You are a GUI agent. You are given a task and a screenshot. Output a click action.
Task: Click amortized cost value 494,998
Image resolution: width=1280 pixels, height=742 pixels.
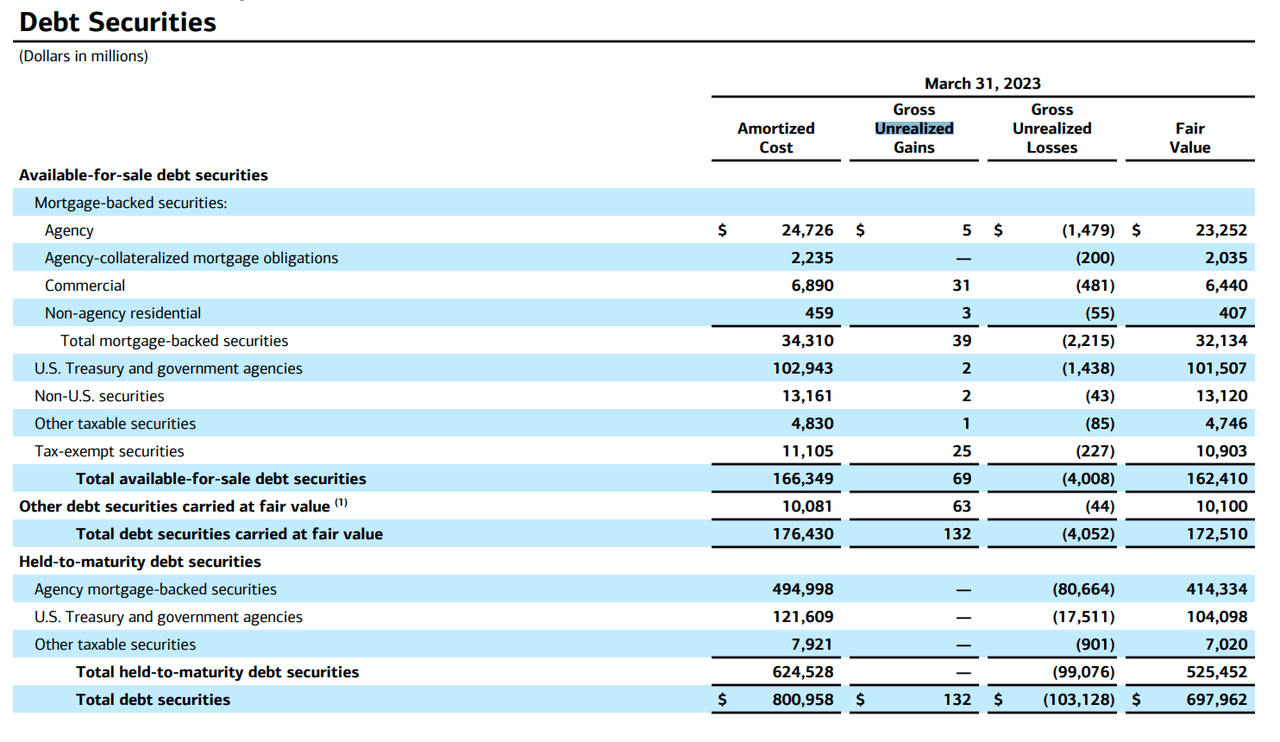[x=803, y=590]
